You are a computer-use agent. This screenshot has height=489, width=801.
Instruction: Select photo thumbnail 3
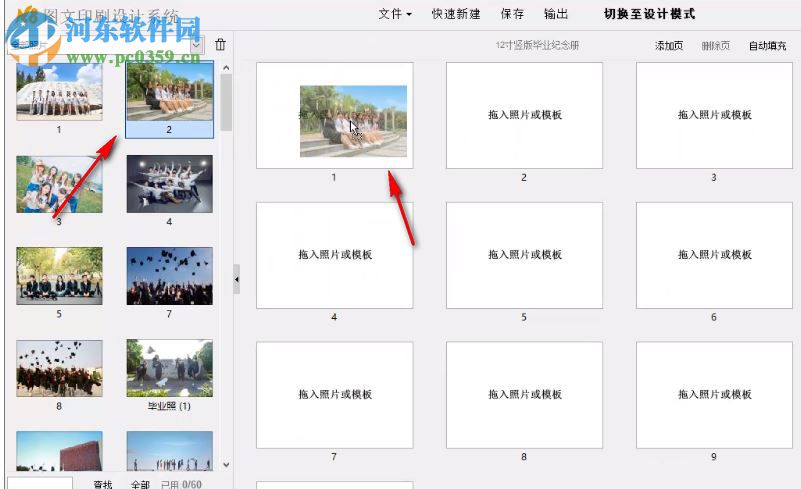pyautogui.click(x=59, y=184)
